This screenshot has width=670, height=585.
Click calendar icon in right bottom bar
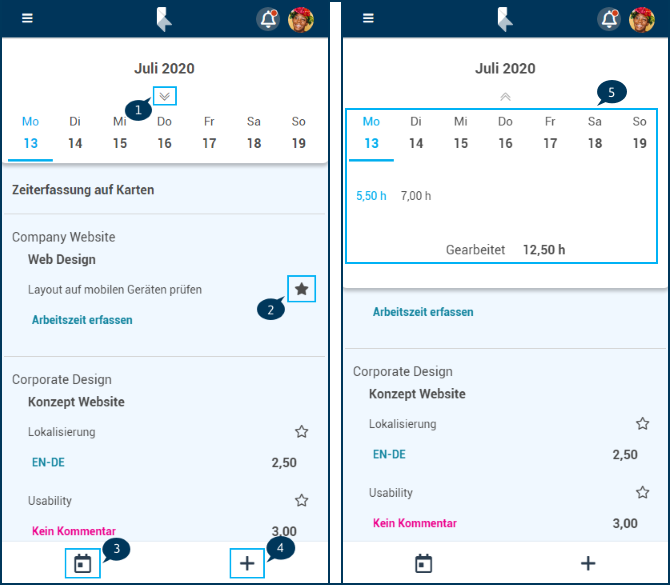[x=423, y=564]
